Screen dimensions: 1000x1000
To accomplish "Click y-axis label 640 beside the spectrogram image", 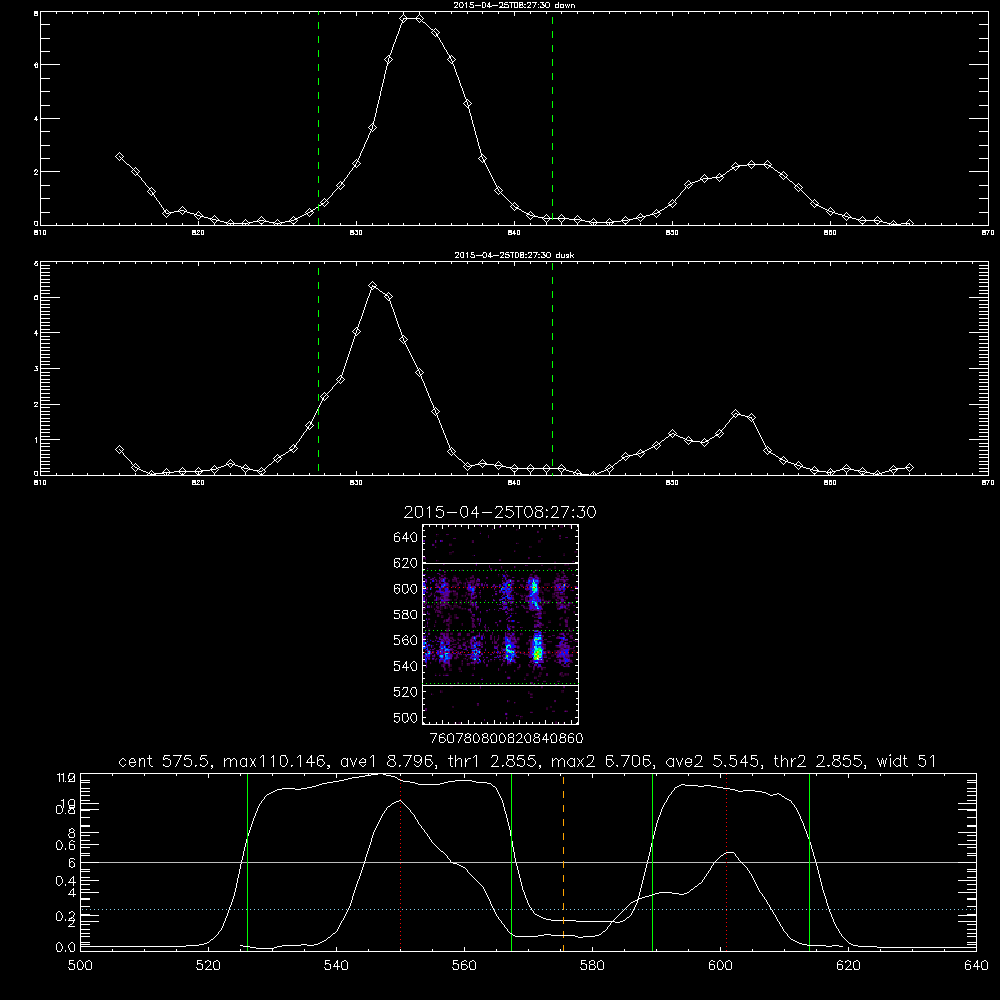I will coord(406,537).
